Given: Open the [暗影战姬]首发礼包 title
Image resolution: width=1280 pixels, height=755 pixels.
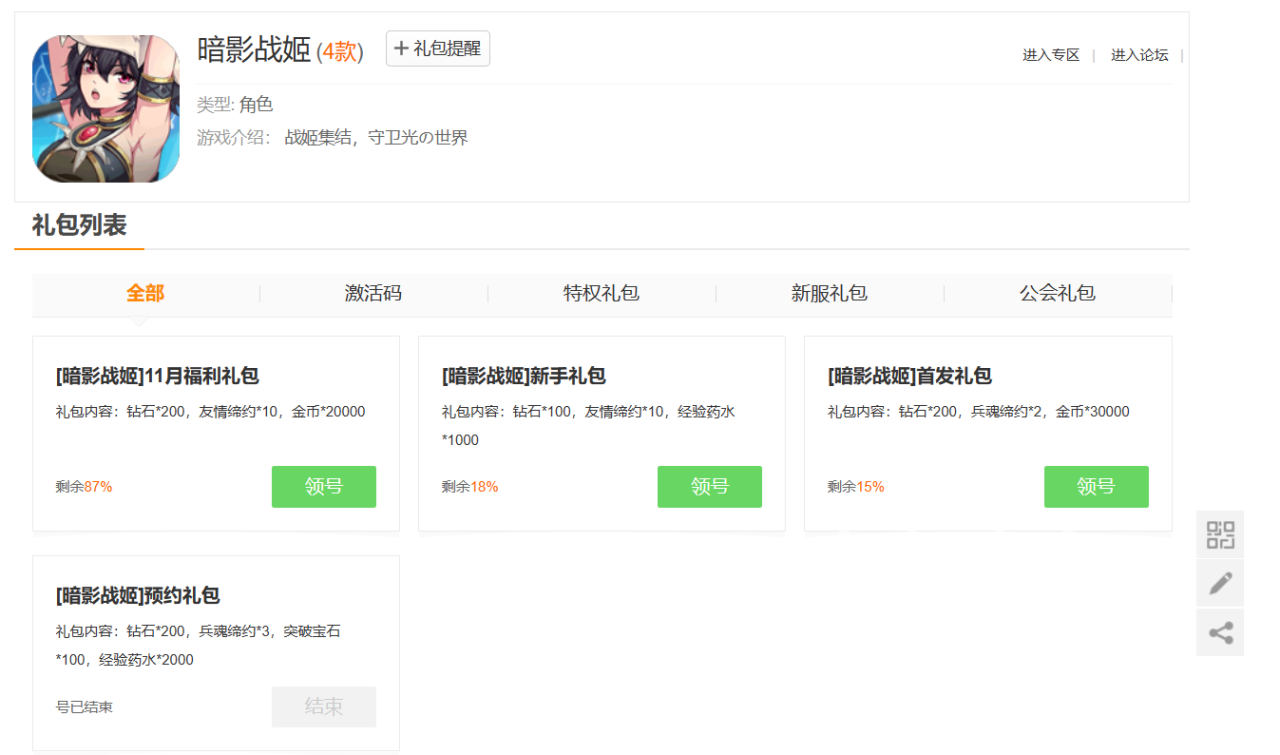Looking at the screenshot, I should tap(910, 376).
